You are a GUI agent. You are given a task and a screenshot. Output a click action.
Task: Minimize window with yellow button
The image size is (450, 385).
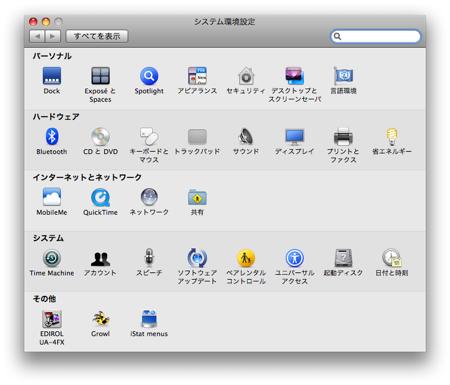[46, 22]
